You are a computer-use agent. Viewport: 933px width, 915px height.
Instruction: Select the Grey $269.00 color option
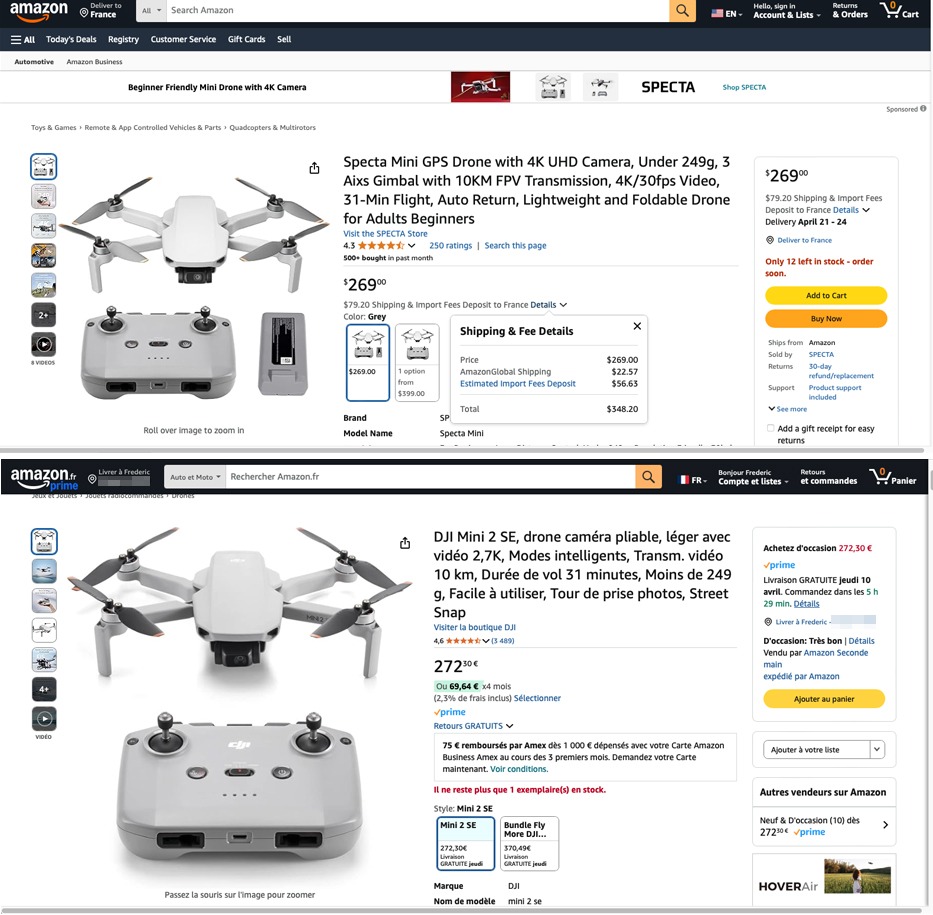(x=368, y=362)
